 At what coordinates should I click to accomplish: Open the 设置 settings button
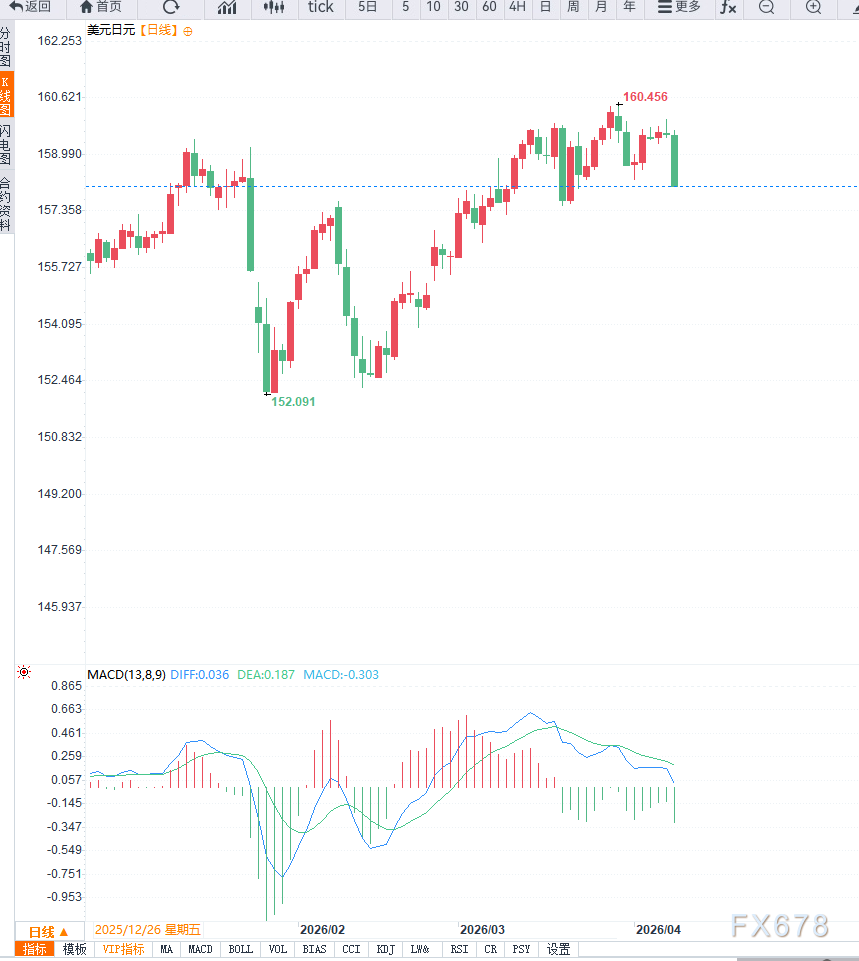tap(558, 950)
